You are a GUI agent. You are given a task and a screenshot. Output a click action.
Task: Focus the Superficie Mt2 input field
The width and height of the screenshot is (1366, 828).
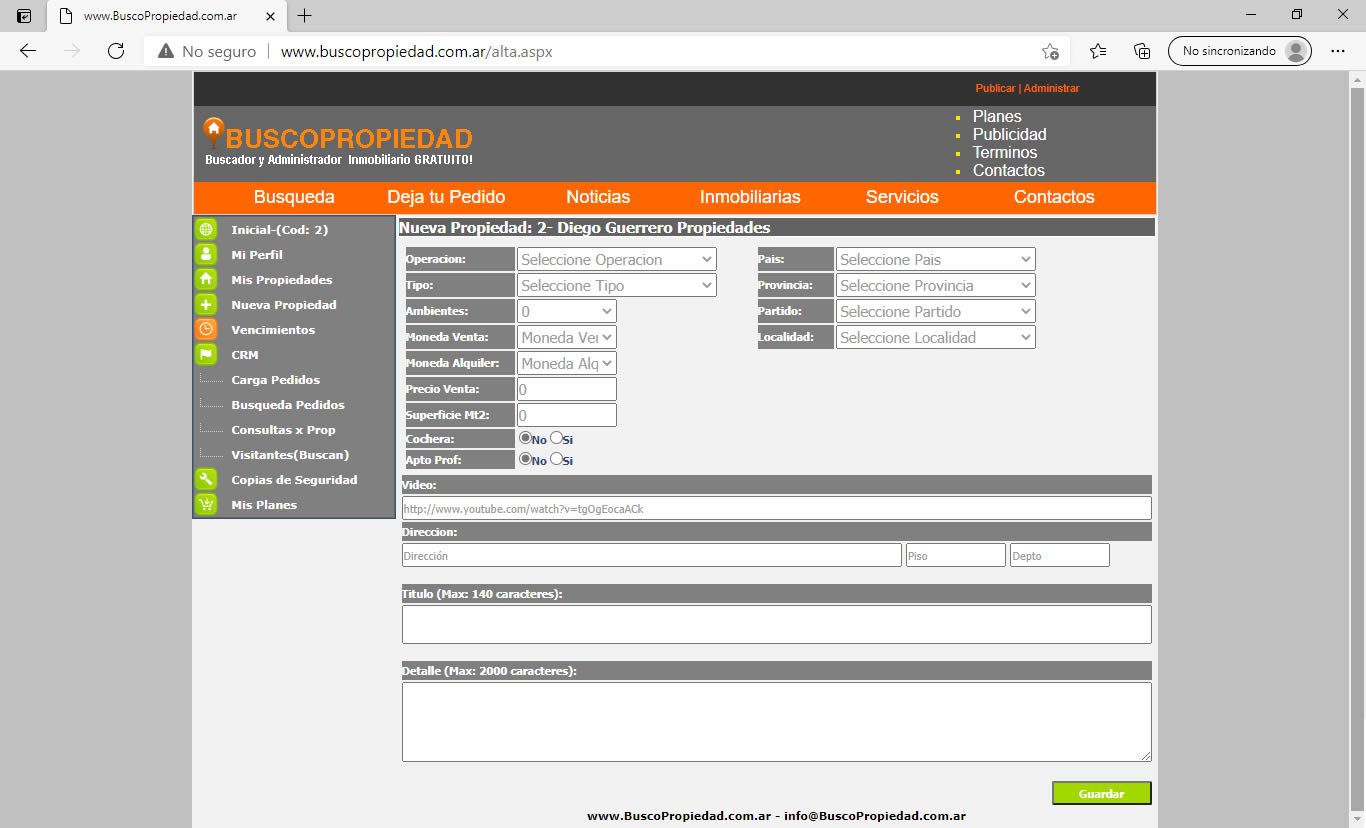point(567,415)
